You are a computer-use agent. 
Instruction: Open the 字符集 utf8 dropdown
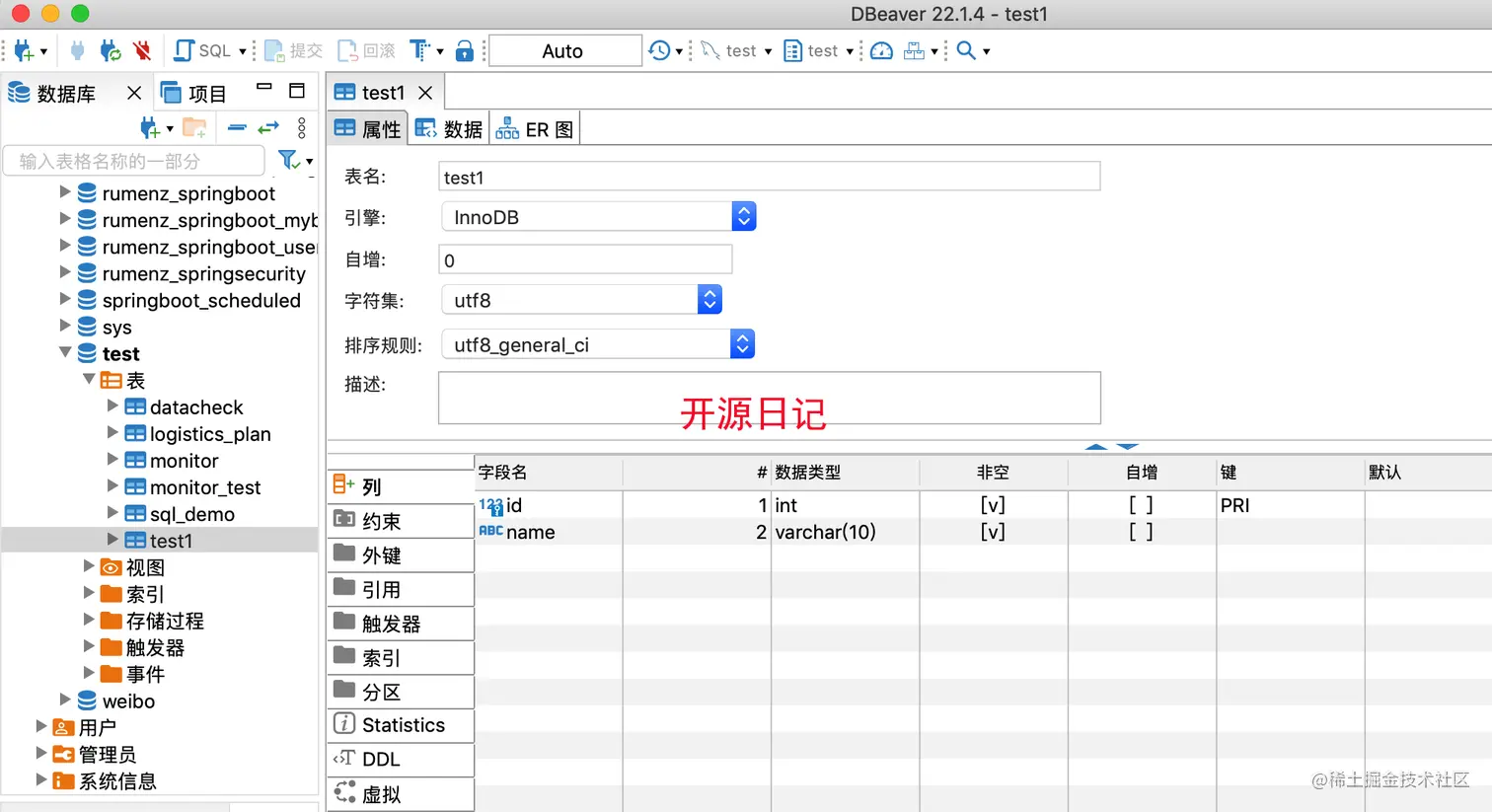(x=581, y=299)
